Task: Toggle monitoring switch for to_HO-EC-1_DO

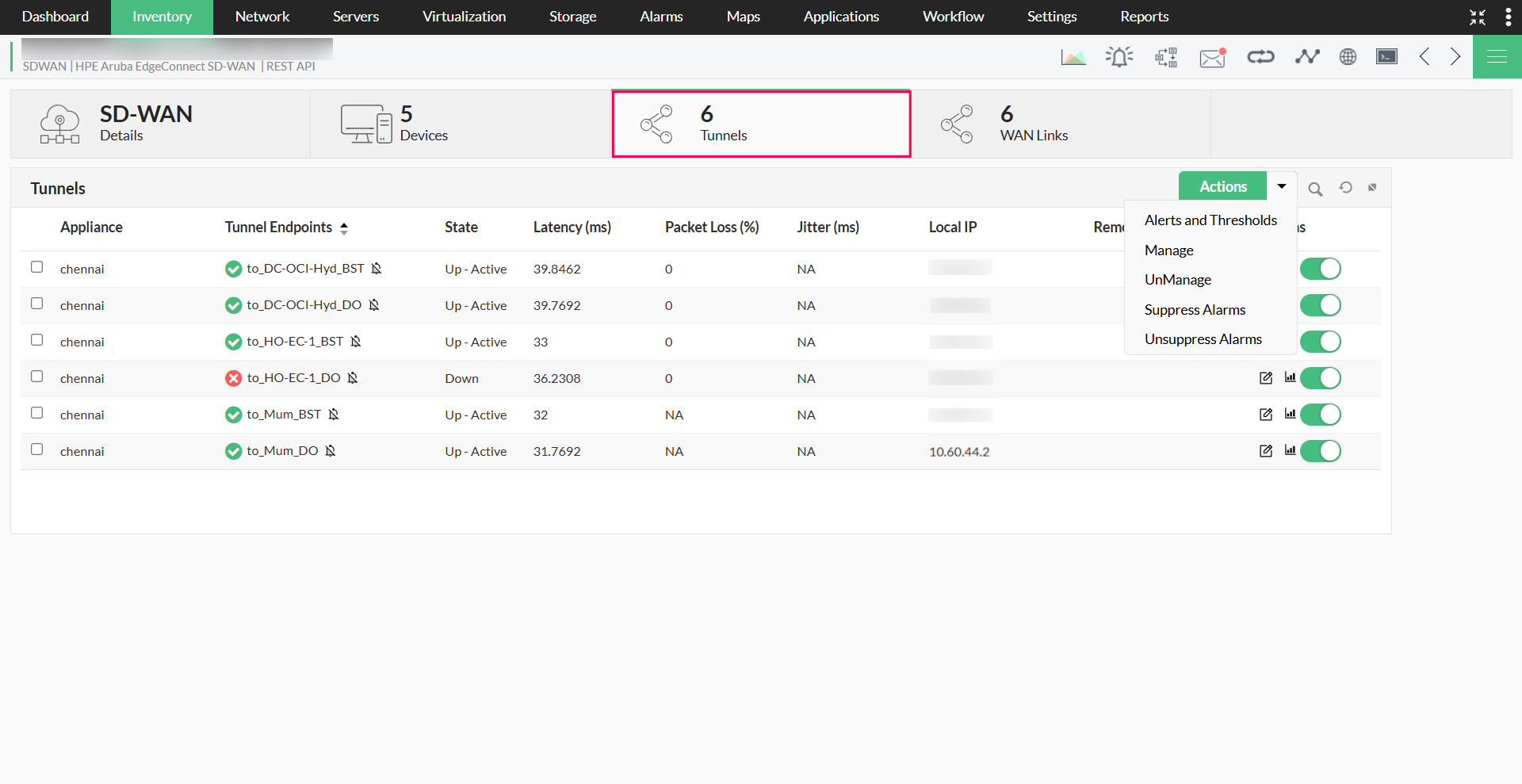Action: [x=1321, y=378]
